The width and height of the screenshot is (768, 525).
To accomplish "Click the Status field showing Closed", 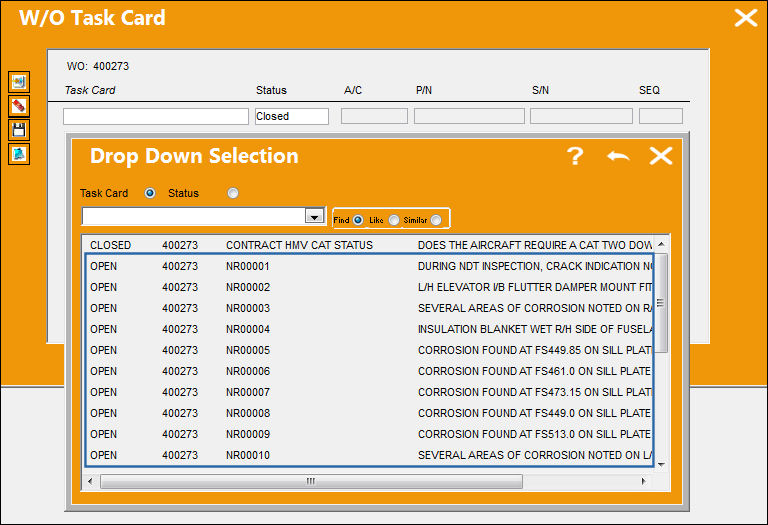I will (292, 117).
